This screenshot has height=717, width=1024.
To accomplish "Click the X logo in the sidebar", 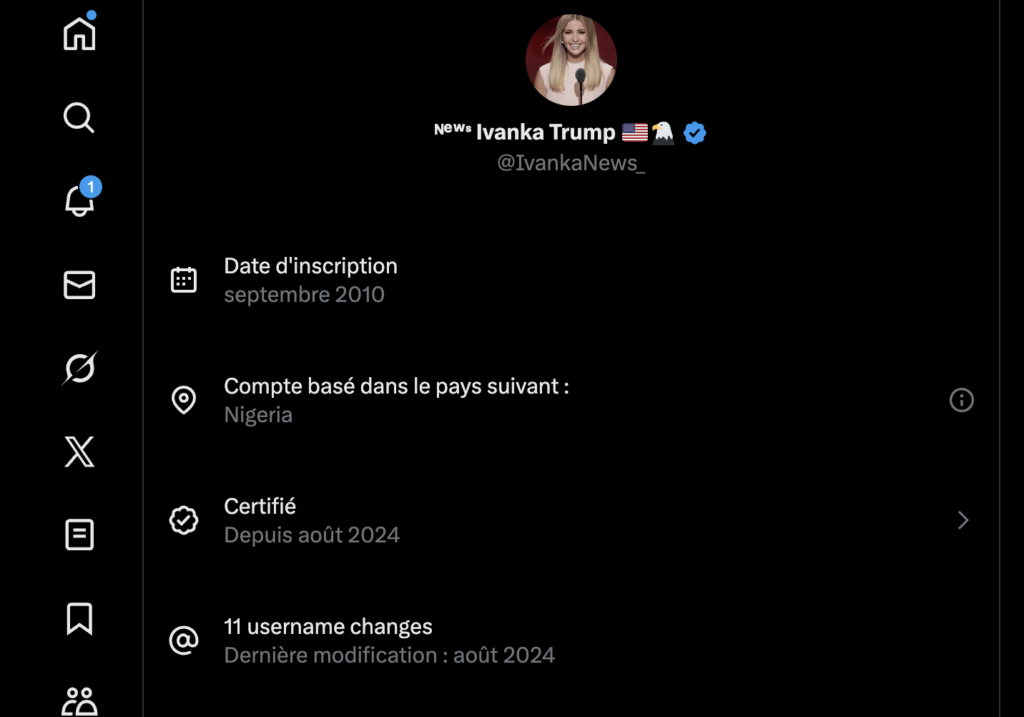I will pyautogui.click(x=78, y=452).
